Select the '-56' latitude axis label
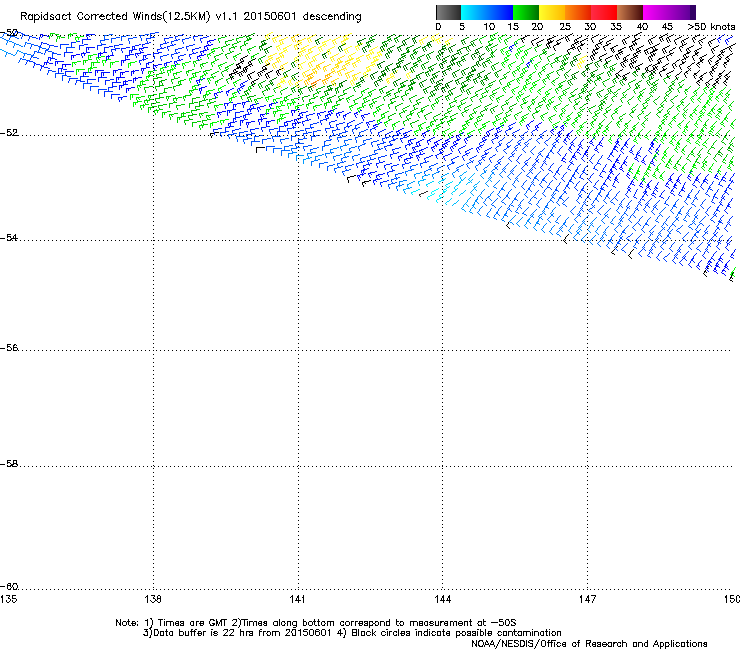This screenshot has width=740, height=650. click(9, 348)
